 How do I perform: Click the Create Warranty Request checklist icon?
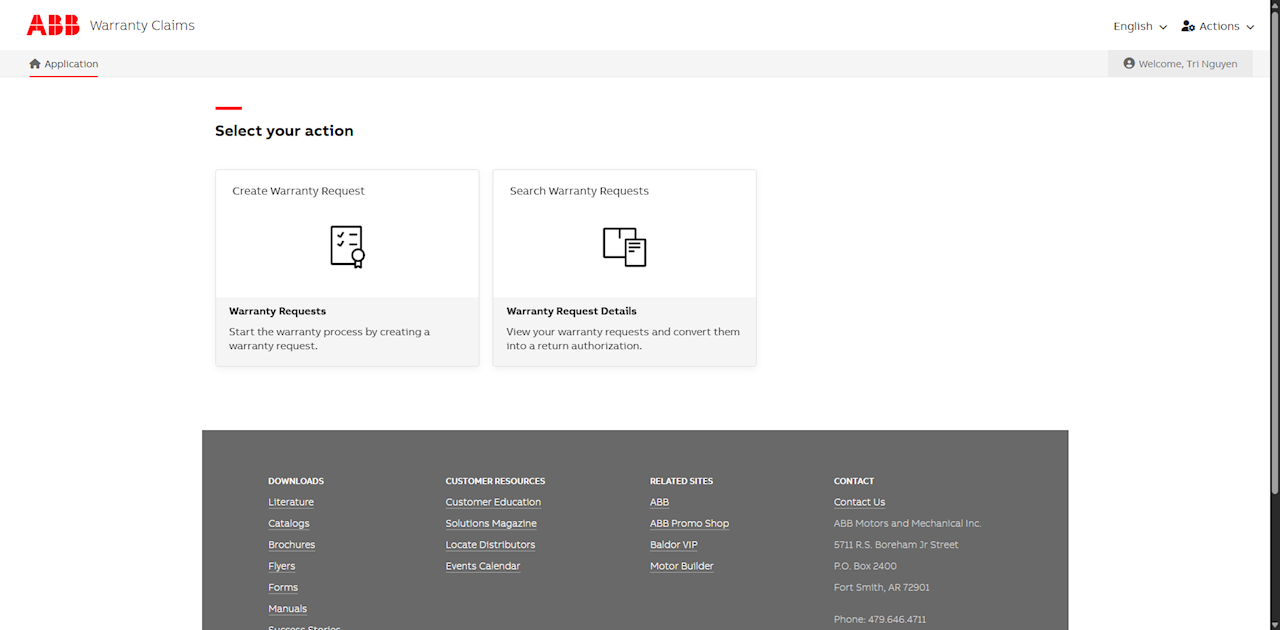coord(347,246)
